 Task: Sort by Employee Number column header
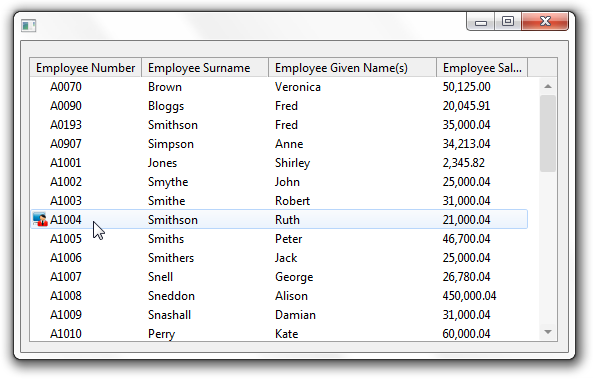(85, 68)
